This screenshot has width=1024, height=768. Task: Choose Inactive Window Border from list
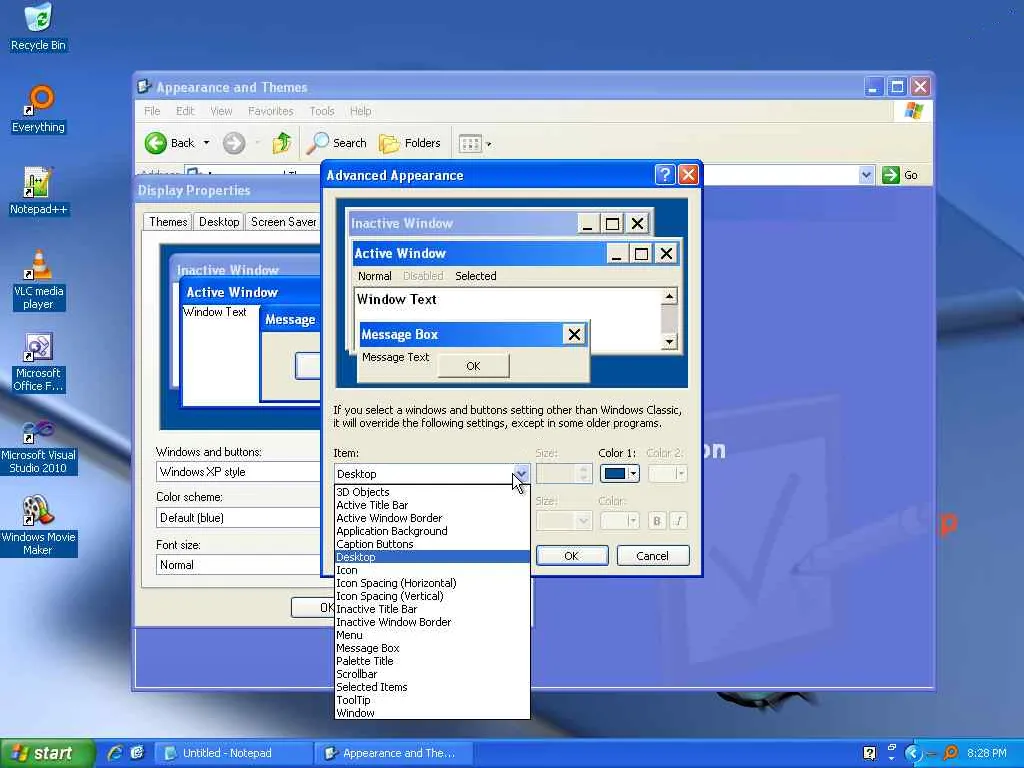[432, 622]
